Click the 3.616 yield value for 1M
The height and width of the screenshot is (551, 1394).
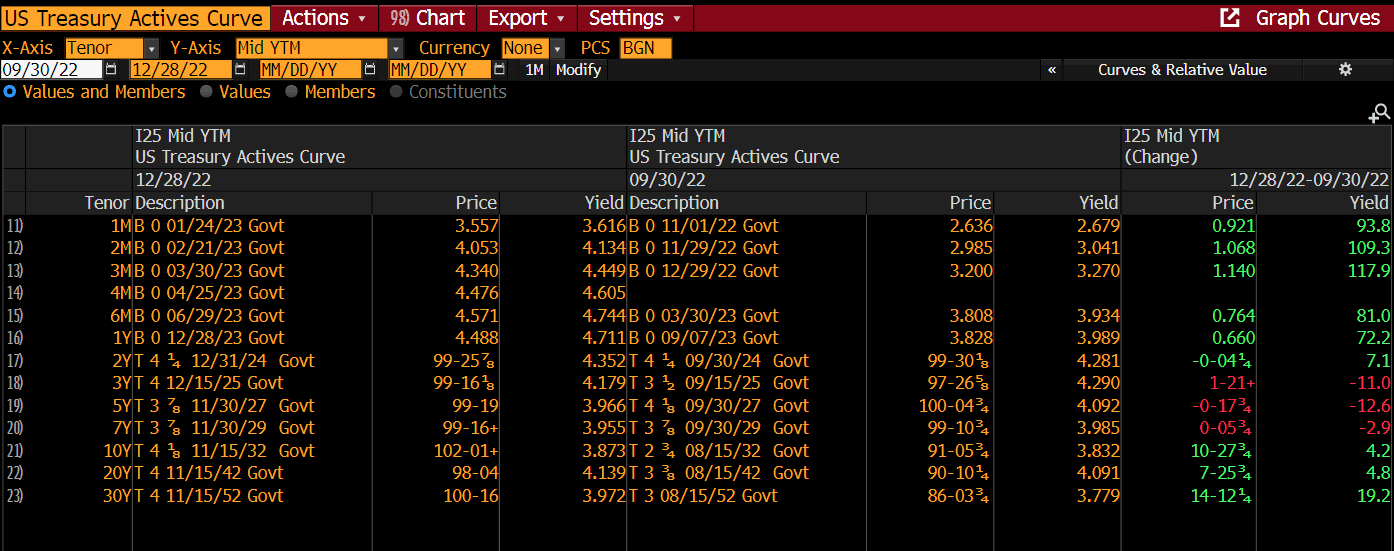point(604,226)
